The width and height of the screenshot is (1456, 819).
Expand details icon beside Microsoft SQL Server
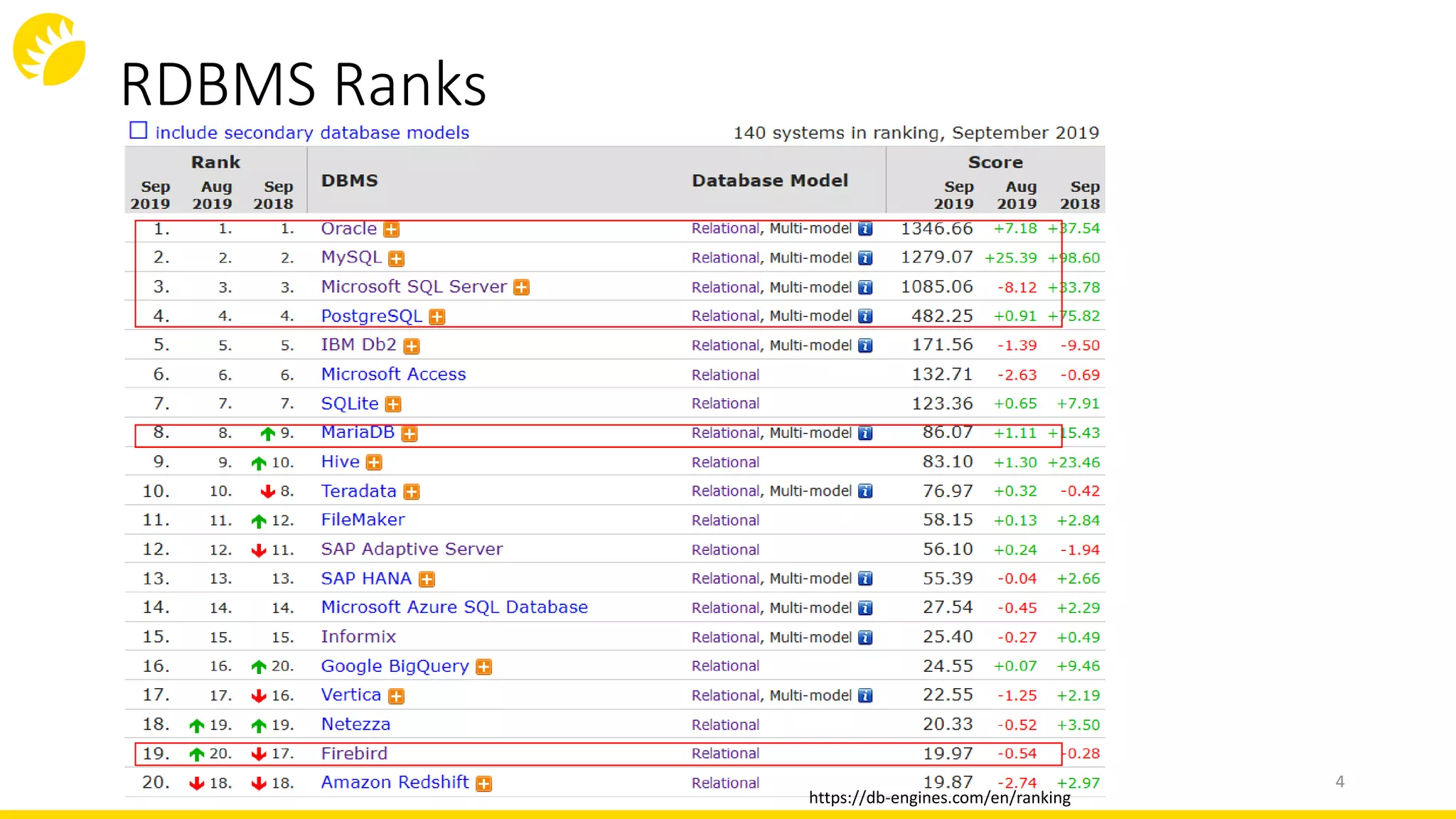point(522,288)
